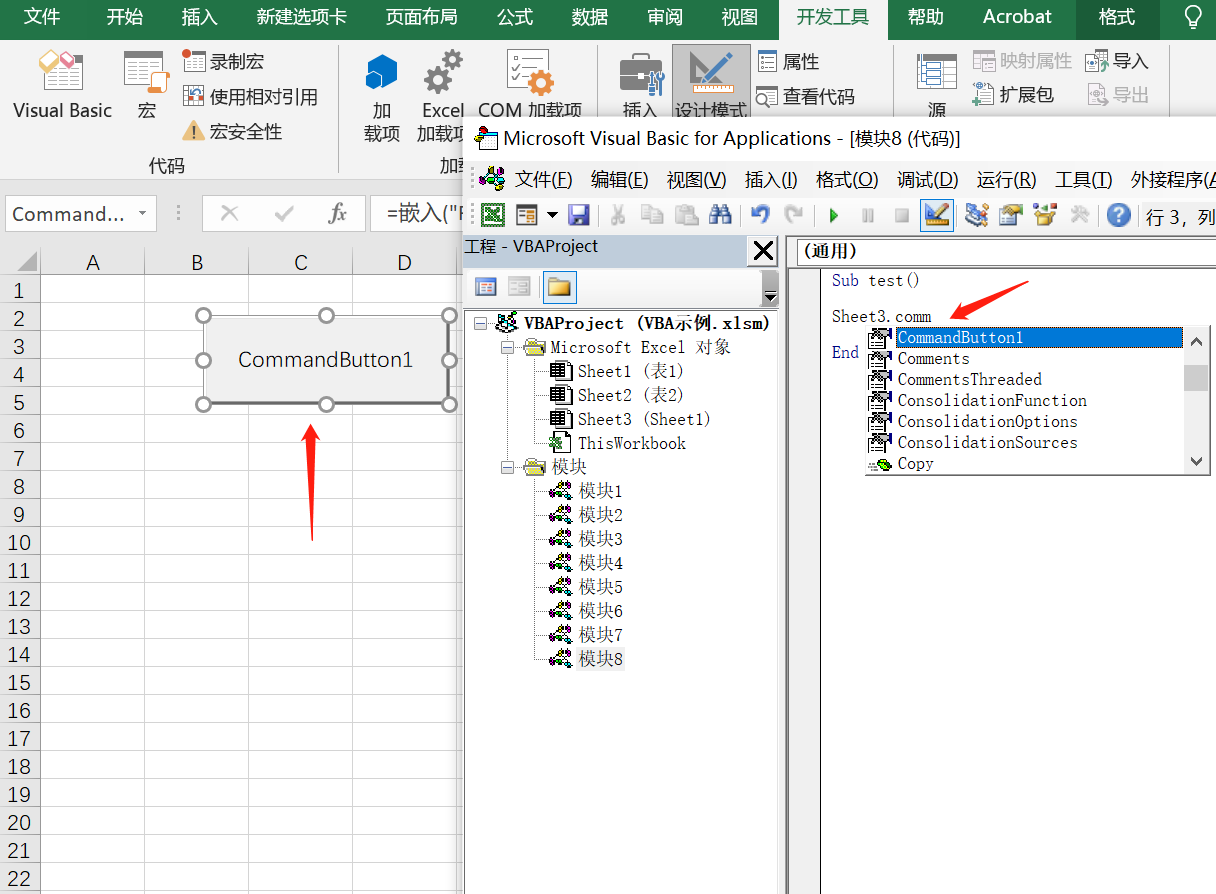The width and height of the screenshot is (1216, 894).
Task: Click the Undo arrow in the VBA editor toolbar
Action: click(x=760, y=214)
